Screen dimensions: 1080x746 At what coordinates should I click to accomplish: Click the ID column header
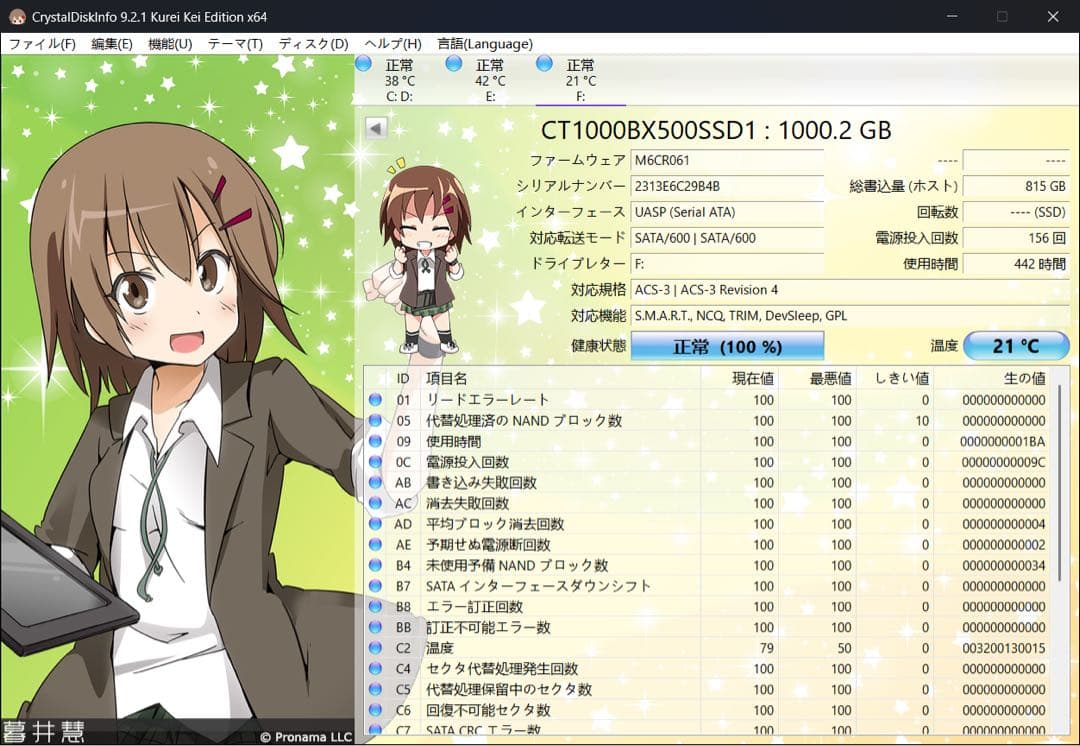click(x=403, y=378)
